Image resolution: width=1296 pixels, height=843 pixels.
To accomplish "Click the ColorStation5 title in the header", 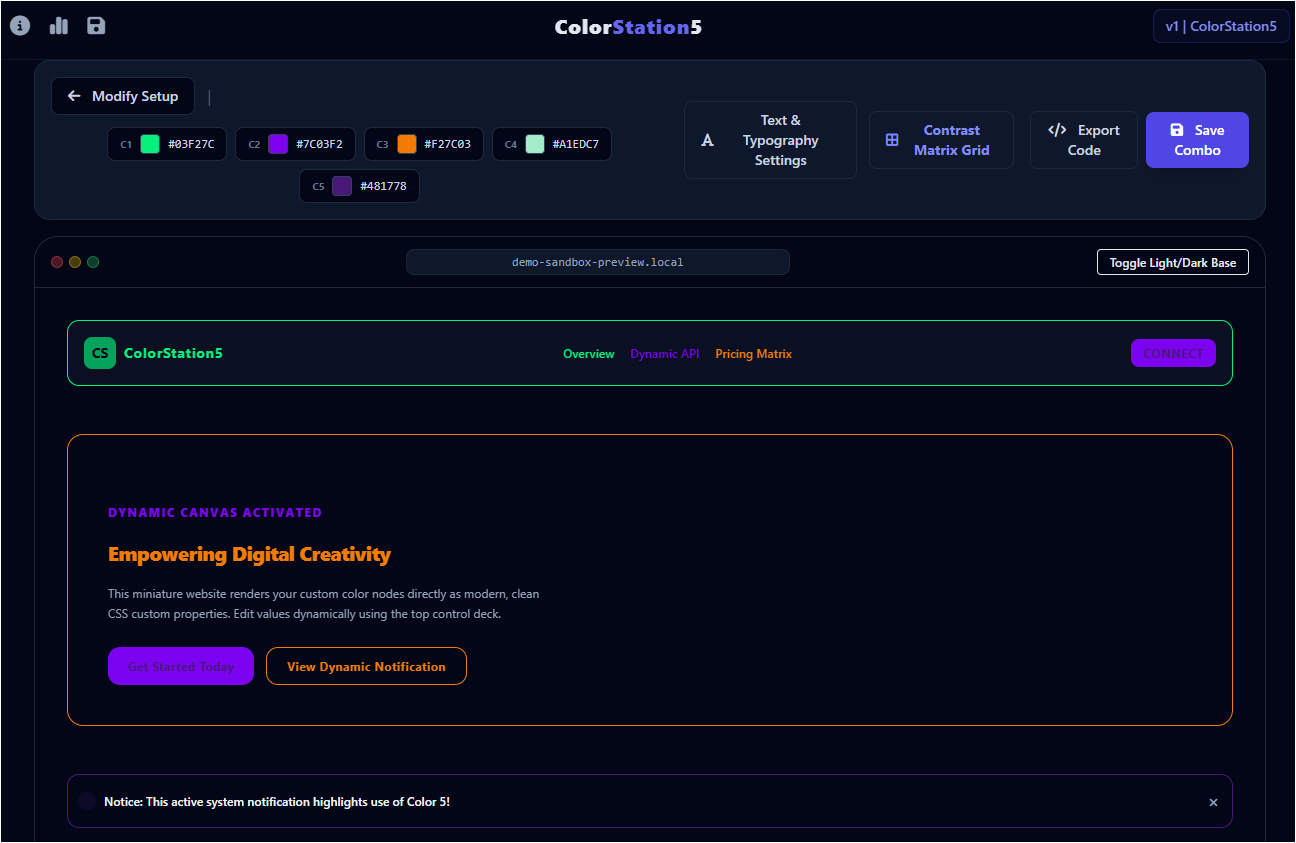I will pos(628,27).
